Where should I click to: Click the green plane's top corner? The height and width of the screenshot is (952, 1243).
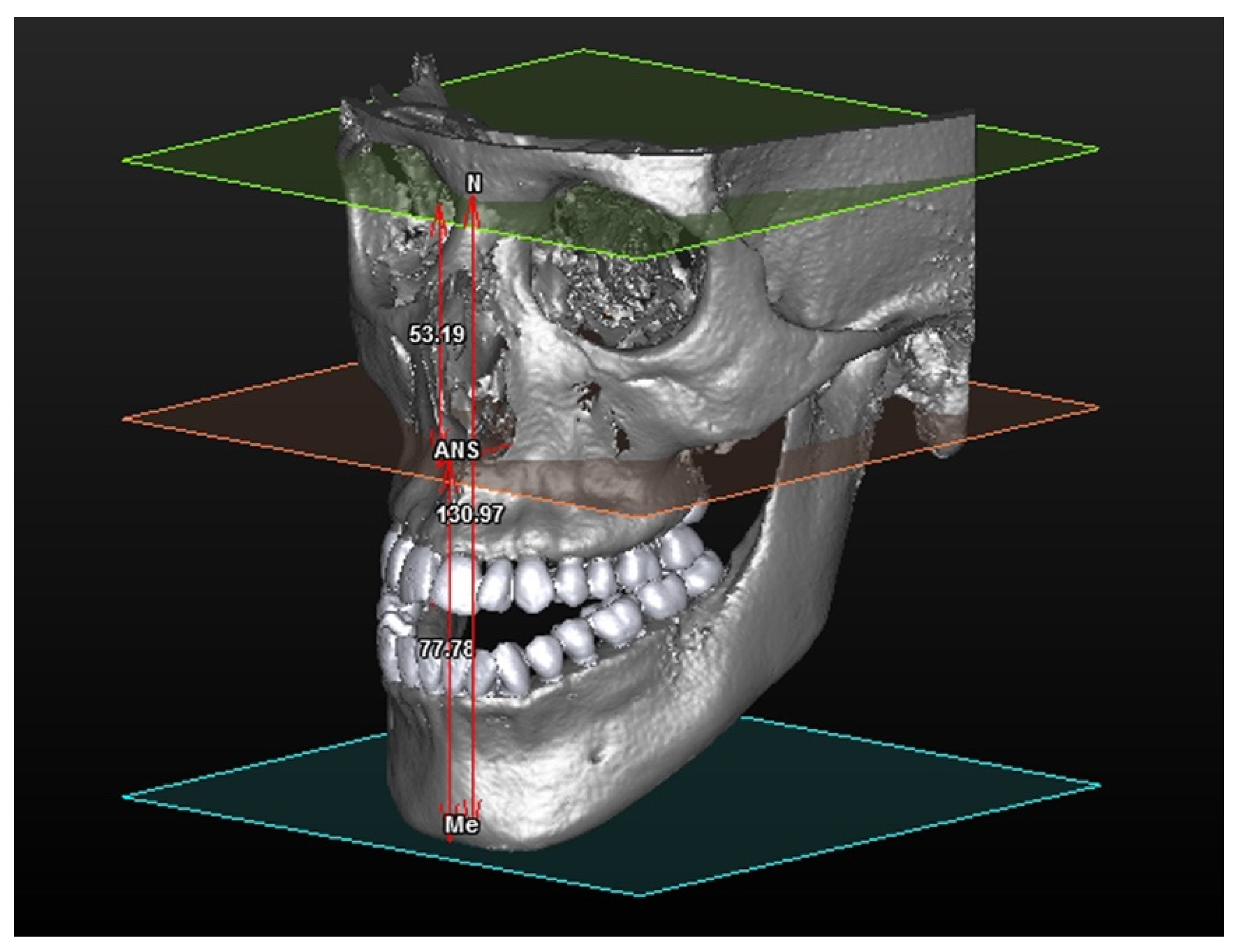point(584,50)
